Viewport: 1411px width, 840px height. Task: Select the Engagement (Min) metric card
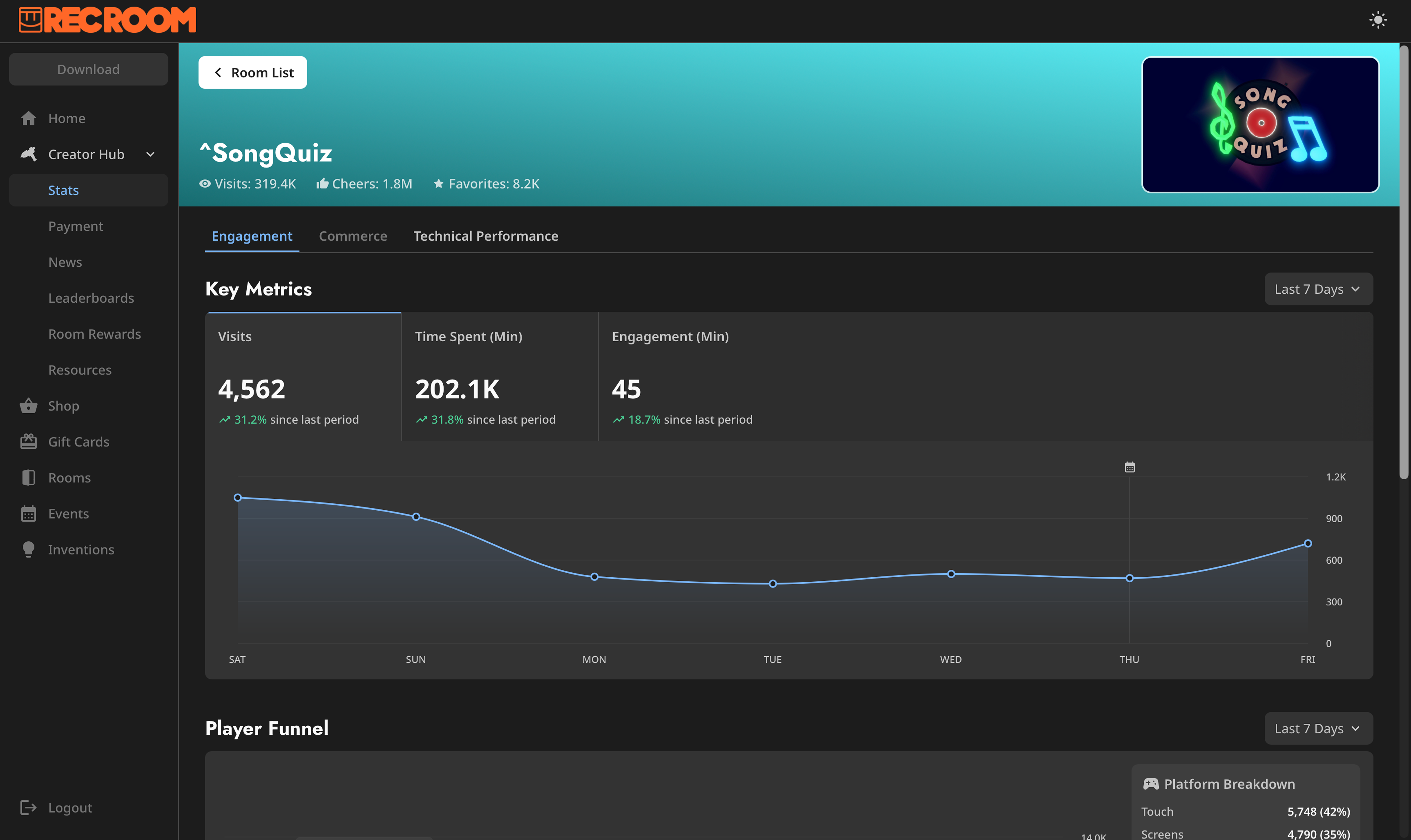pyautogui.click(x=697, y=377)
